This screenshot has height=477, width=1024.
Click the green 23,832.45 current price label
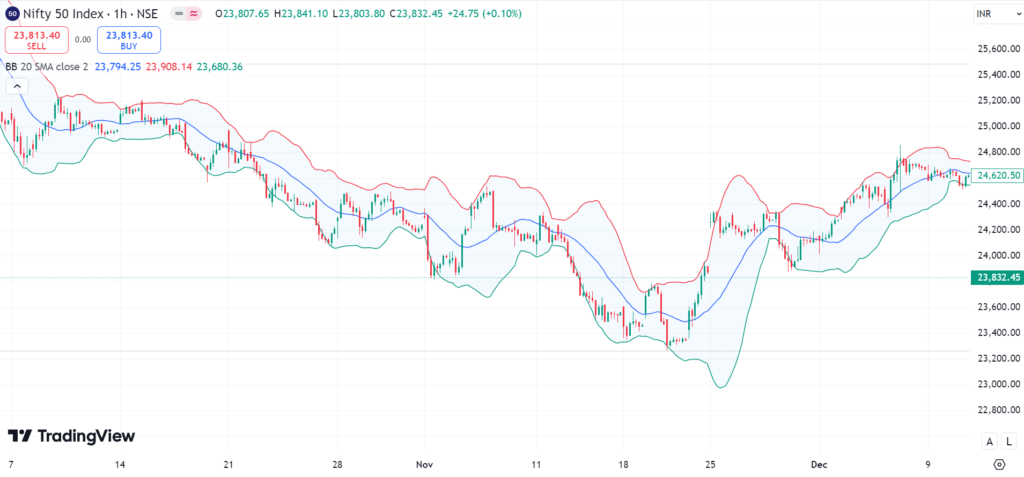click(x=996, y=278)
